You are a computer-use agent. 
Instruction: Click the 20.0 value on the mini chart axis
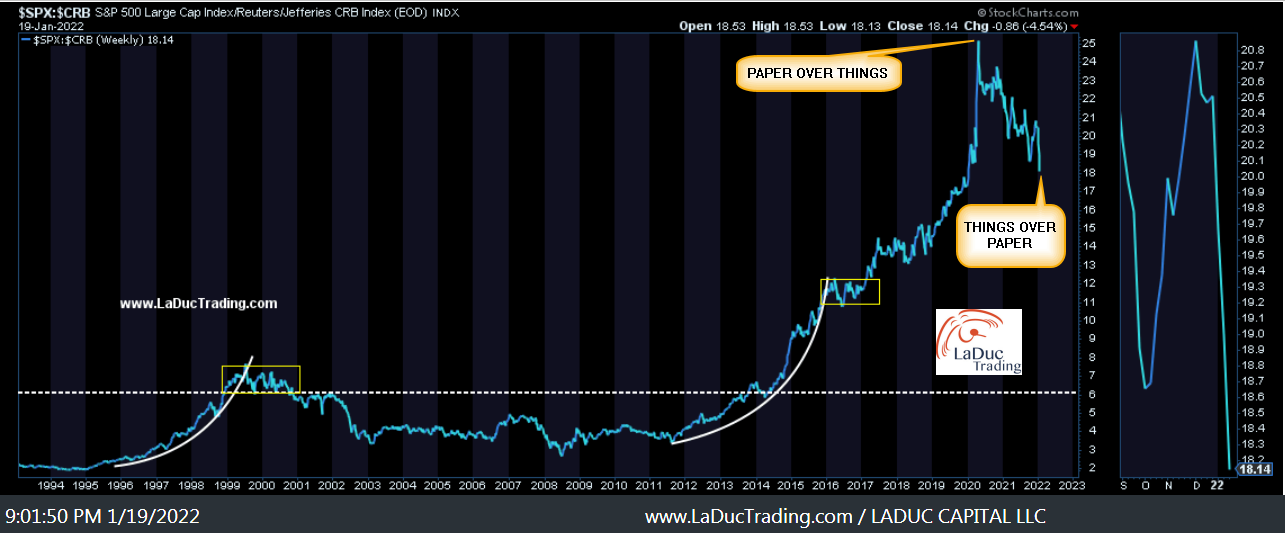1252,176
